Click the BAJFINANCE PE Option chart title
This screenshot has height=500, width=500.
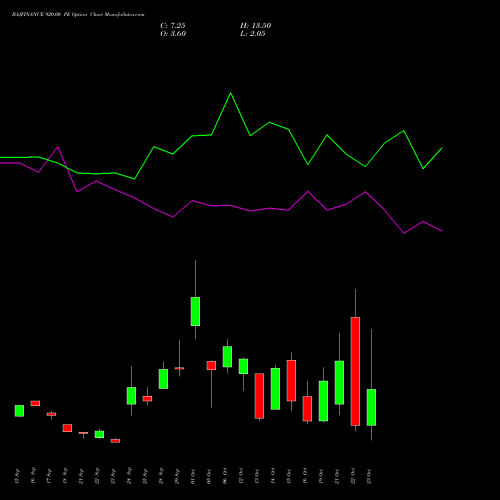78,15
